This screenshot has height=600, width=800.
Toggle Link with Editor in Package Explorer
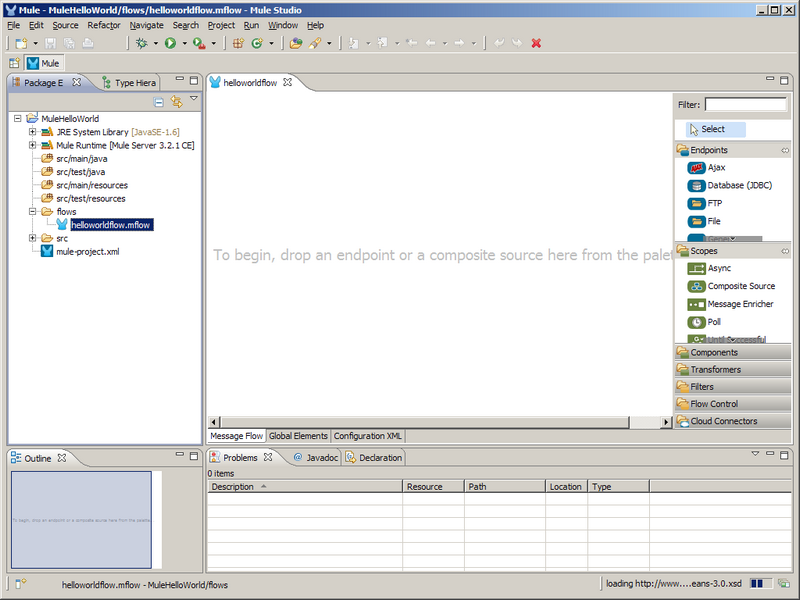tap(177, 102)
